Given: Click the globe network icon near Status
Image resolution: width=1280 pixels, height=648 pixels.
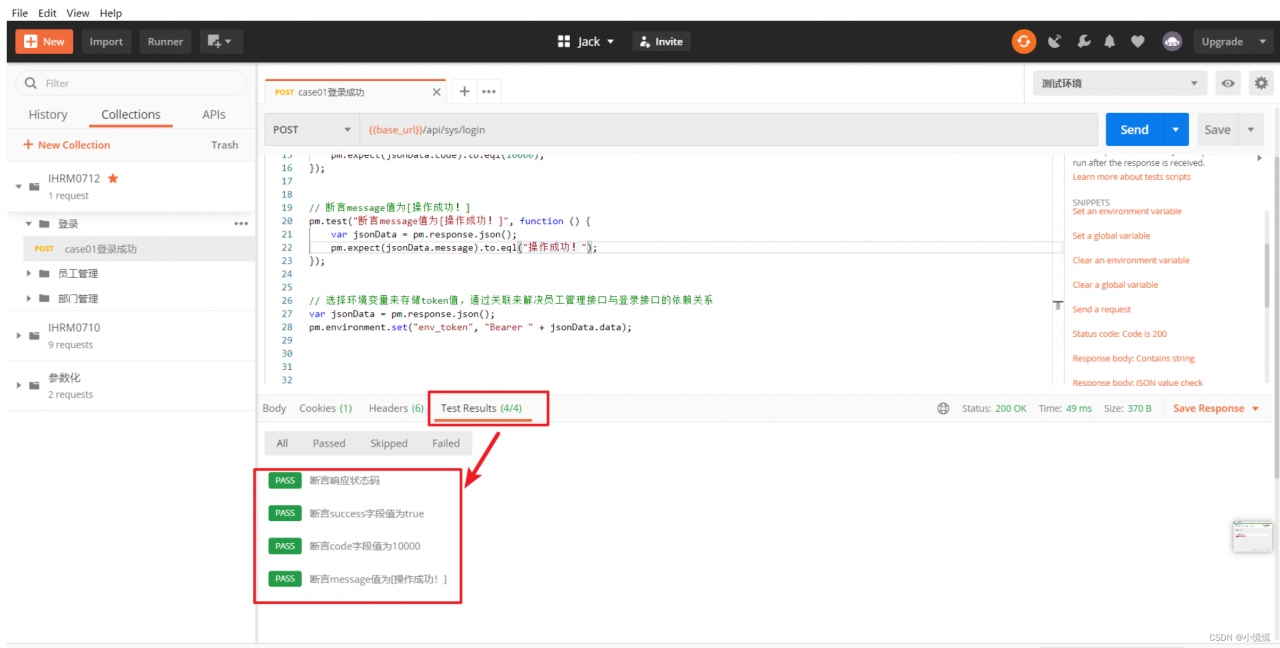Looking at the screenshot, I should (x=943, y=408).
